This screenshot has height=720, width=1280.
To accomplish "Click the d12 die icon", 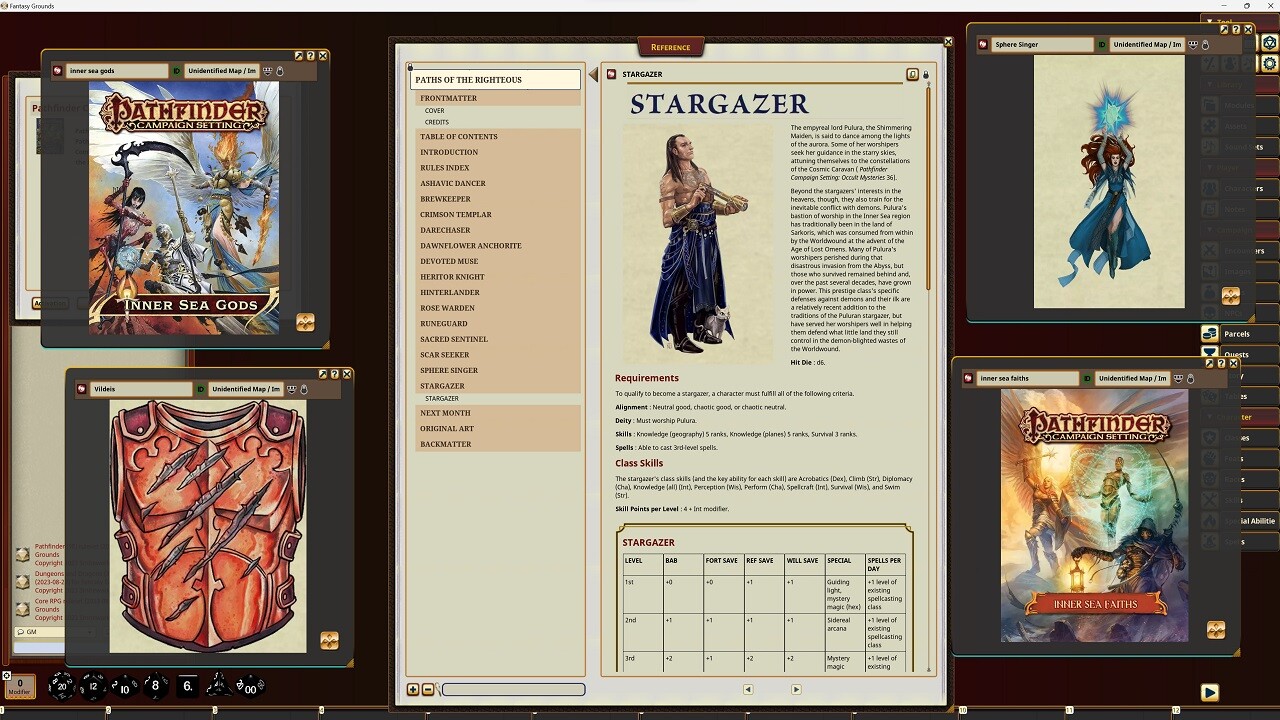I will [93, 686].
